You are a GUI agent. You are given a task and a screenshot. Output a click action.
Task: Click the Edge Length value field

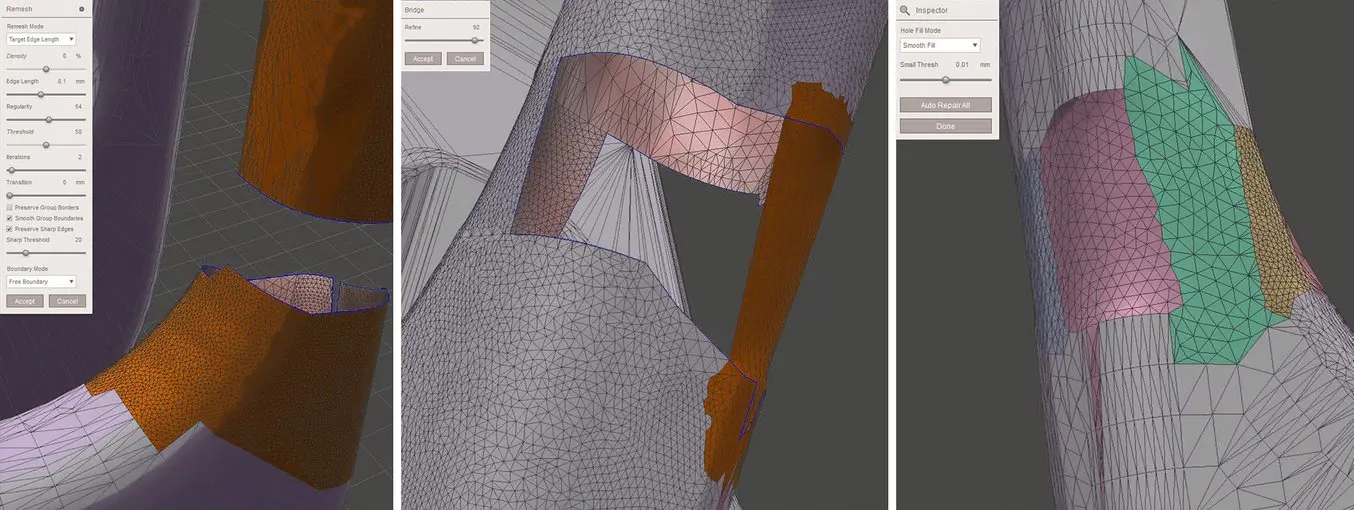click(x=62, y=81)
